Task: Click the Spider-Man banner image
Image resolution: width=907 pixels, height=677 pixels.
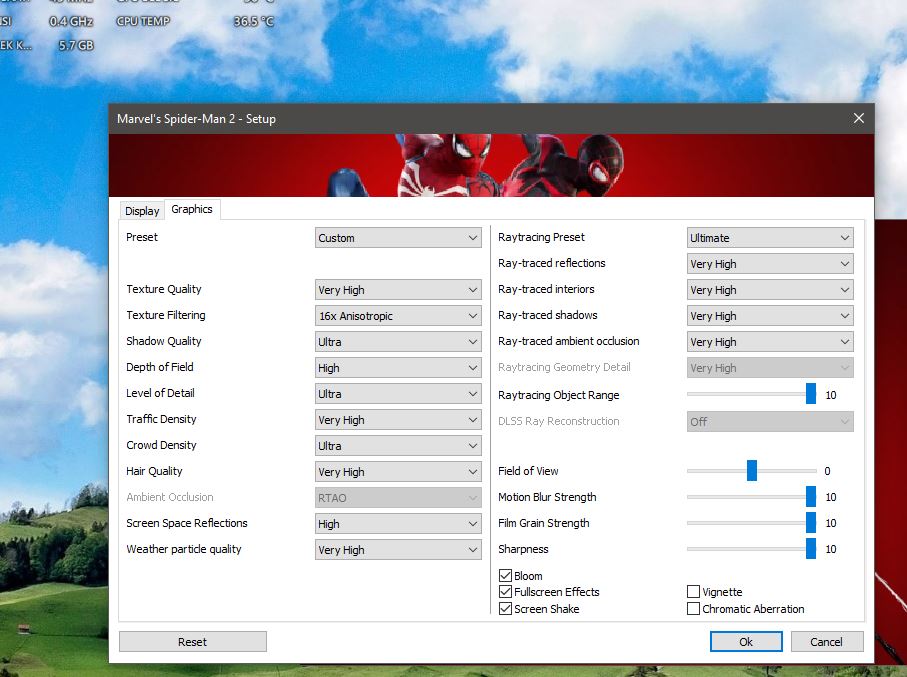Action: [491, 165]
